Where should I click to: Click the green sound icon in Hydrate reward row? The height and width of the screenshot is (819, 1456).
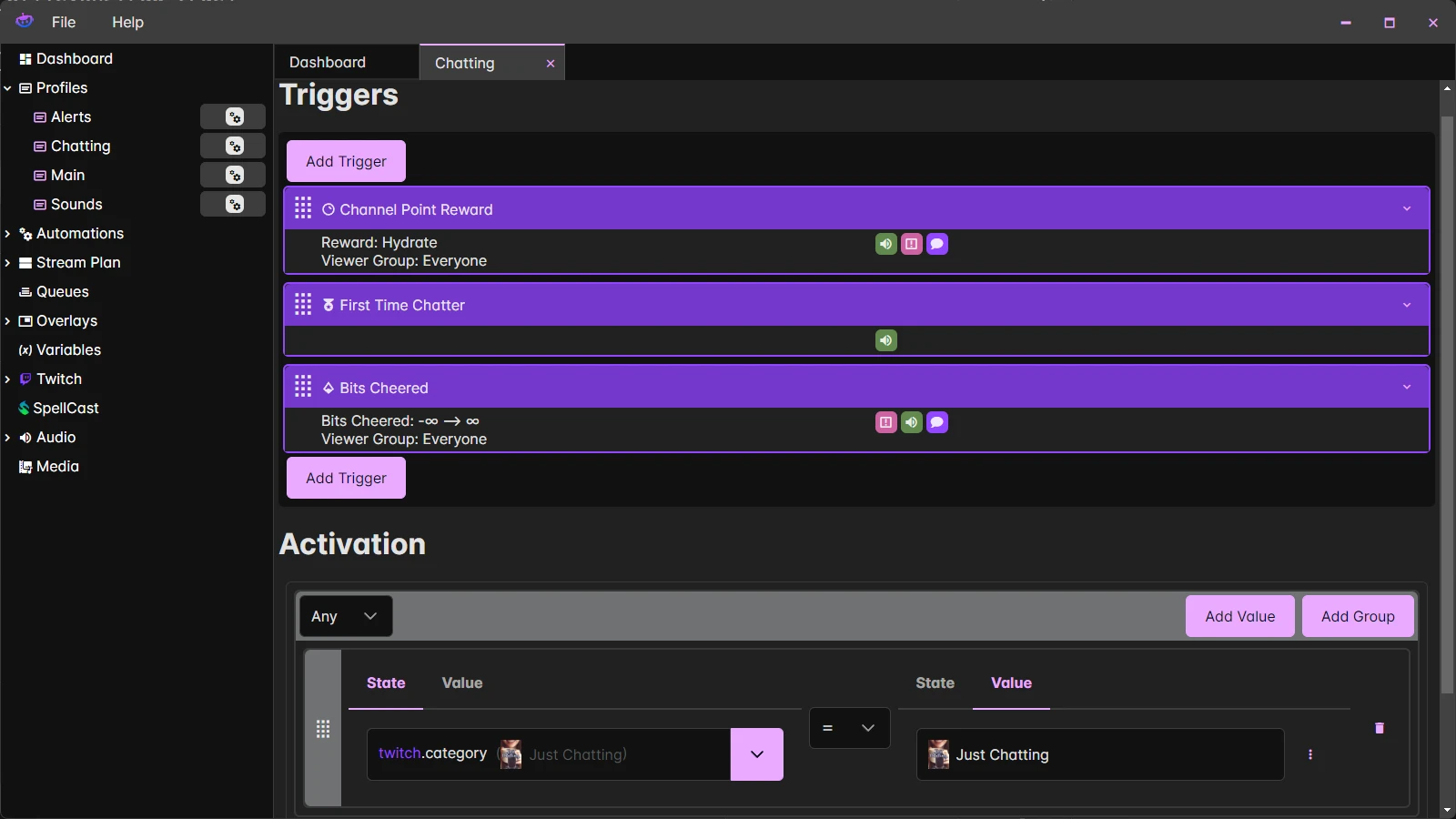(886, 244)
